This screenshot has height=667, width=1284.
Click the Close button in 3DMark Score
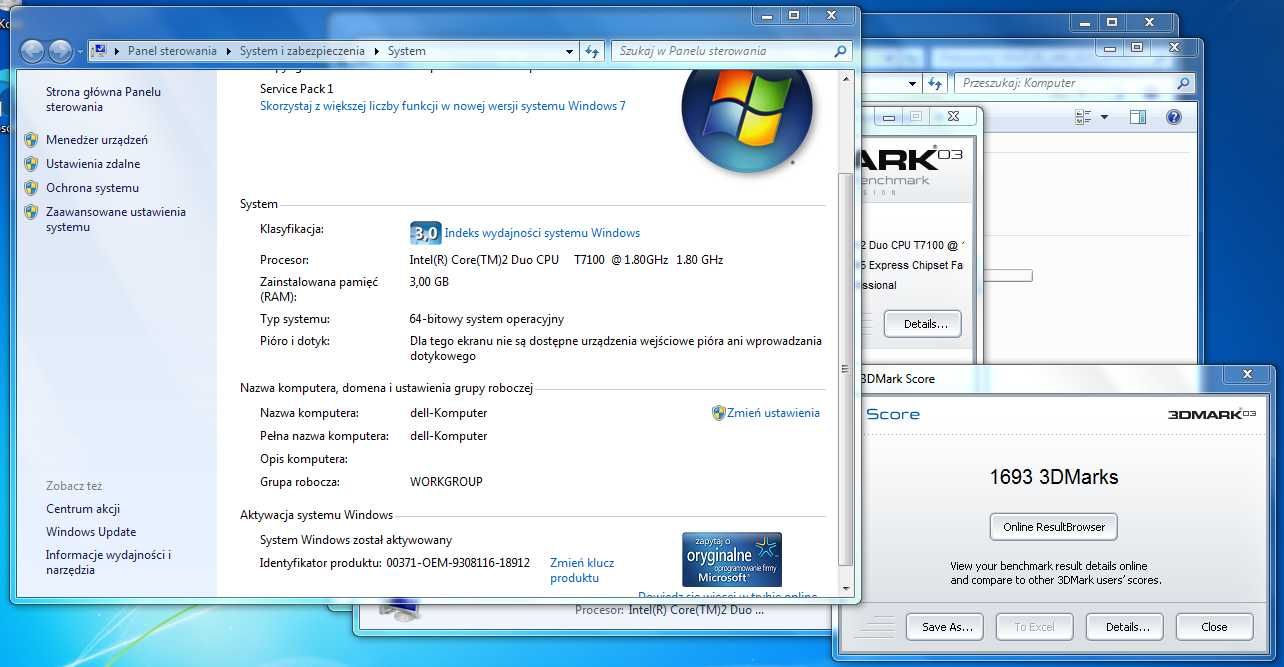(x=1214, y=627)
